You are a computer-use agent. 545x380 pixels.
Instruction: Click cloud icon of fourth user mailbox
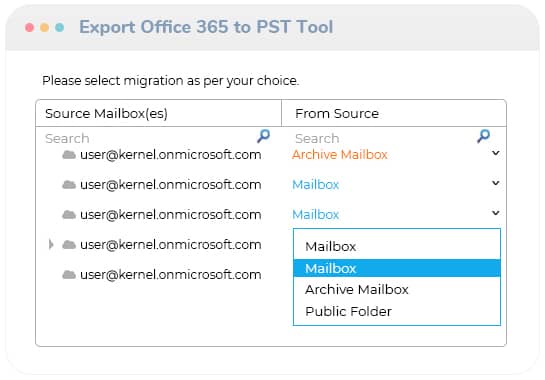pyautogui.click(x=69, y=245)
